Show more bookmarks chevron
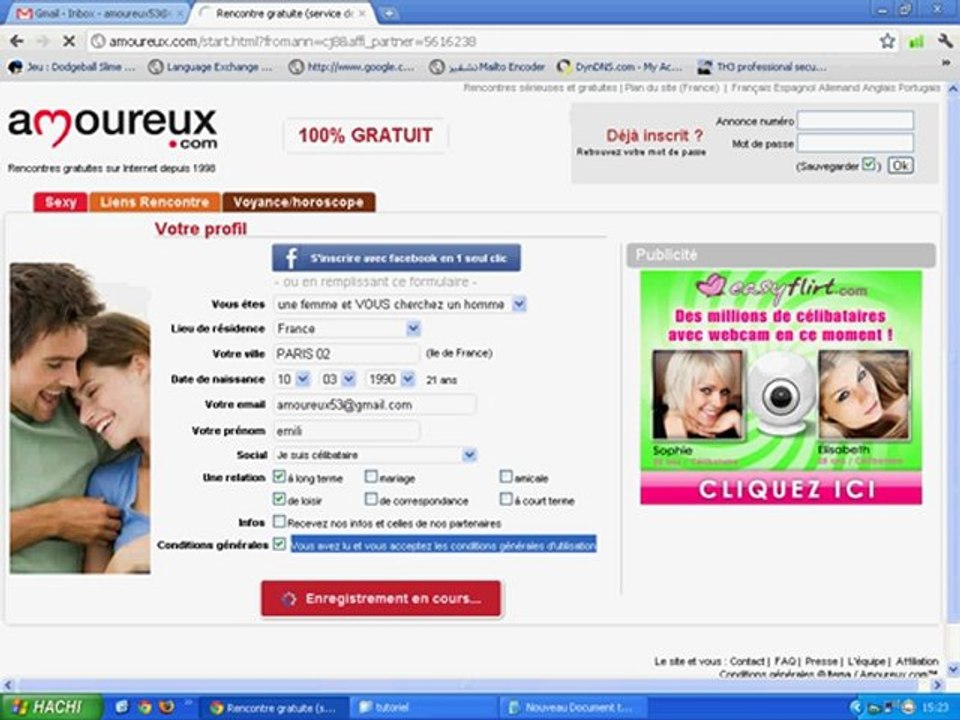Image resolution: width=960 pixels, height=720 pixels. click(947, 63)
